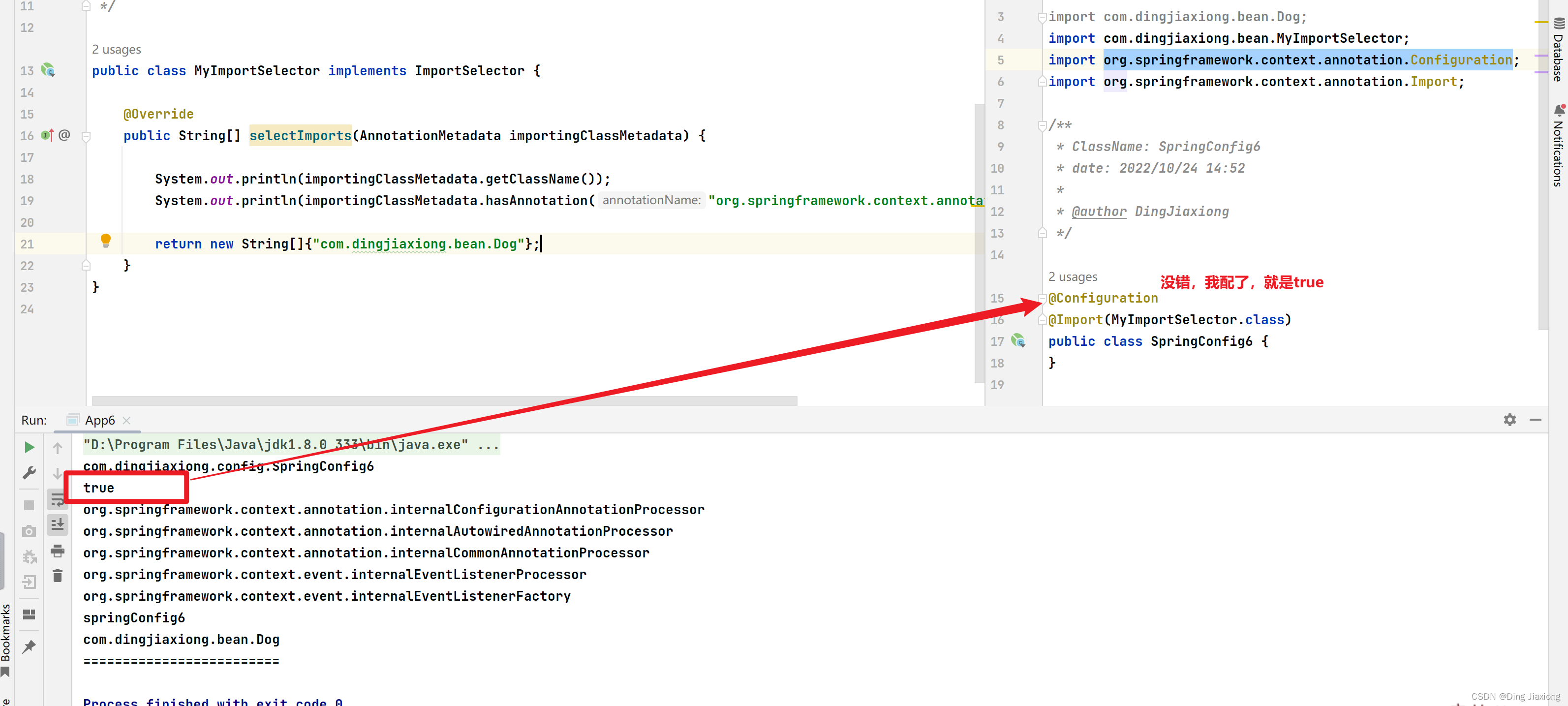Open Run panel gear settings
1568x706 pixels.
coord(1509,420)
